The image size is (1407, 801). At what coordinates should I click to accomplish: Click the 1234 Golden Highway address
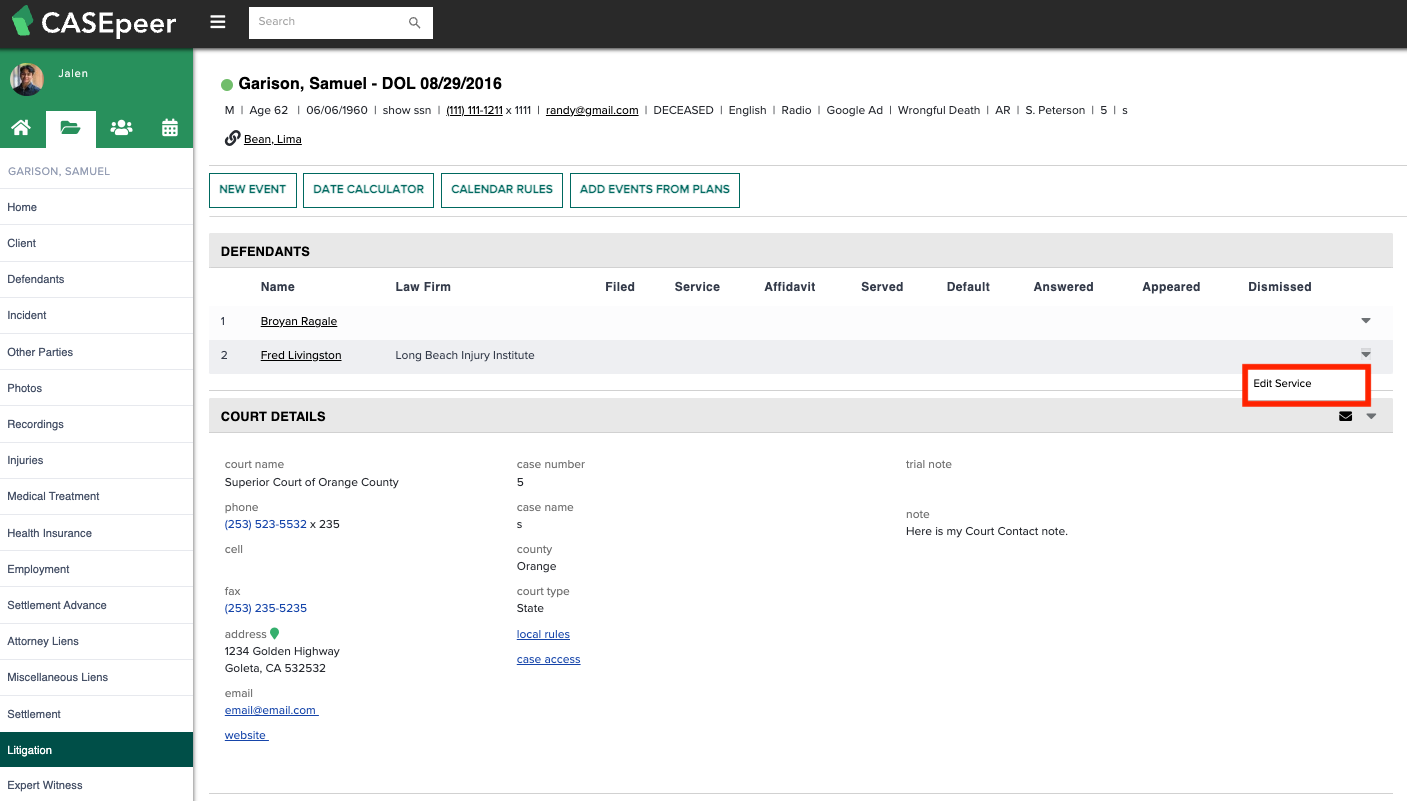[x=282, y=651]
